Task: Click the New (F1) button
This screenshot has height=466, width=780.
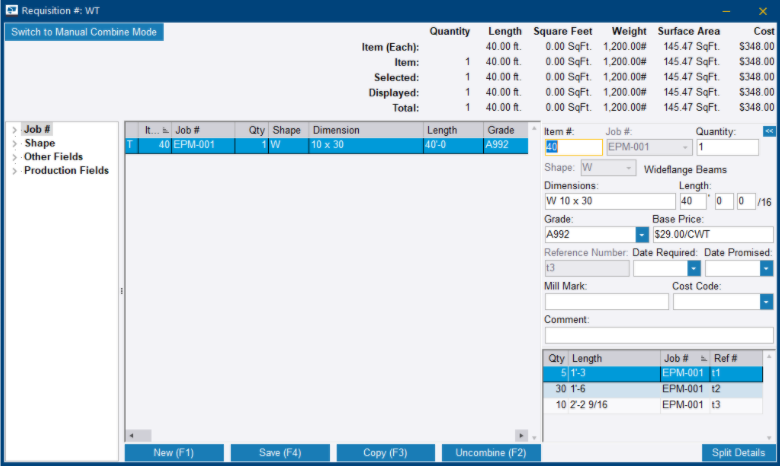Action: tap(174, 453)
